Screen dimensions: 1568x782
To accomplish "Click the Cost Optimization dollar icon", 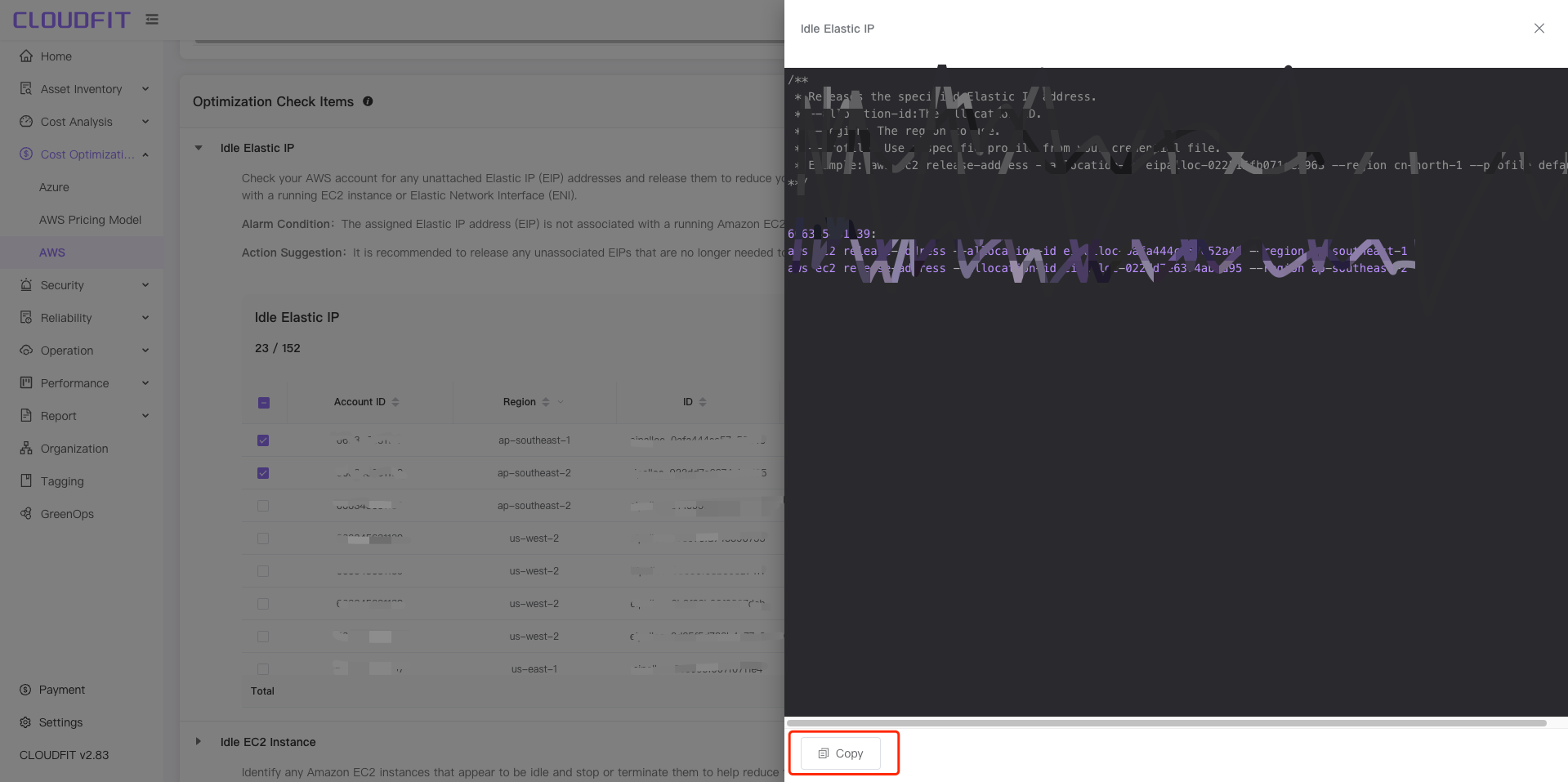I will pos(26,154).
